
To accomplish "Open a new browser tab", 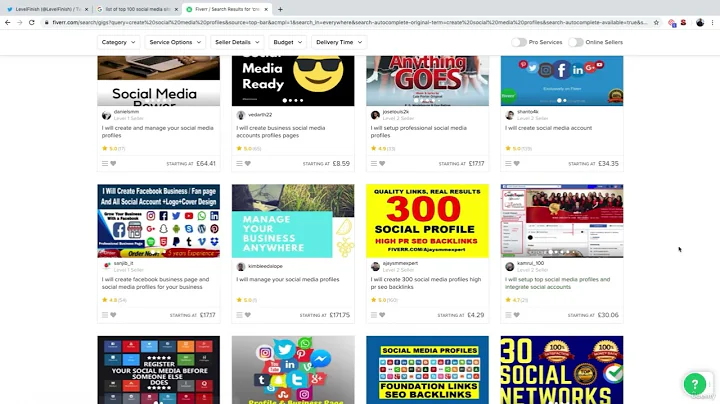I will [280, 9].
